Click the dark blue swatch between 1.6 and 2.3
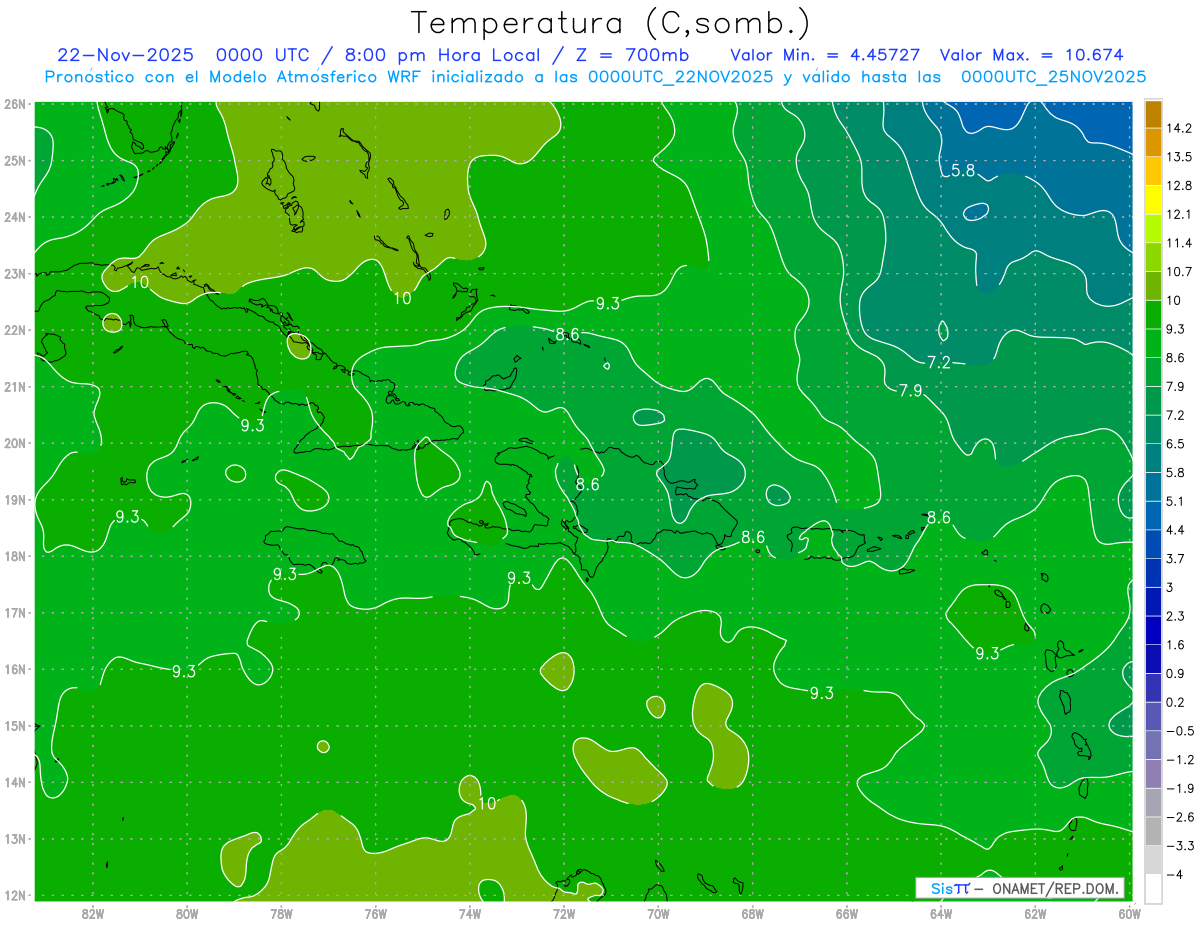 tap(1153, 630)
